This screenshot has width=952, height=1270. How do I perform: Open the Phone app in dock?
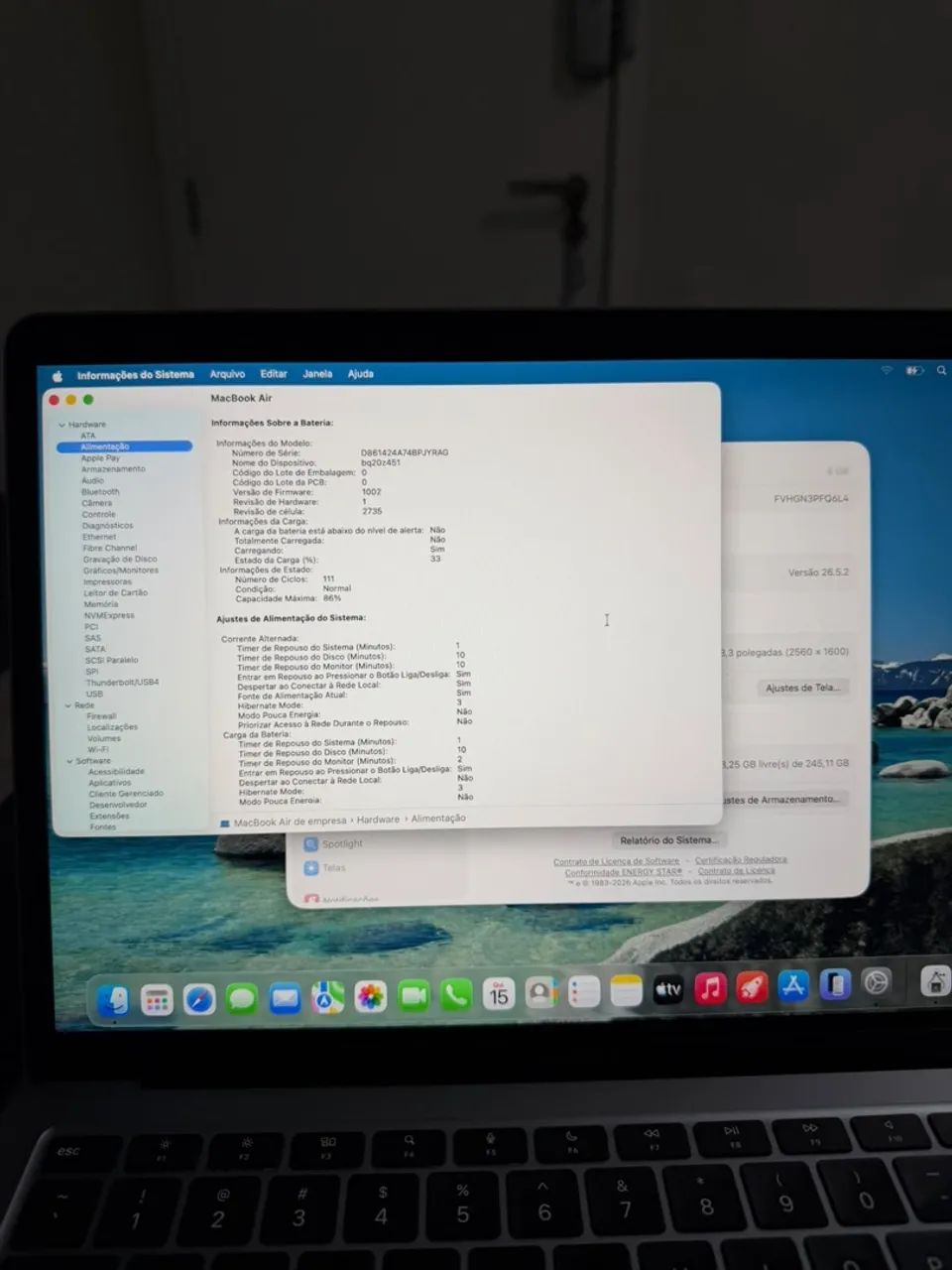456,994
